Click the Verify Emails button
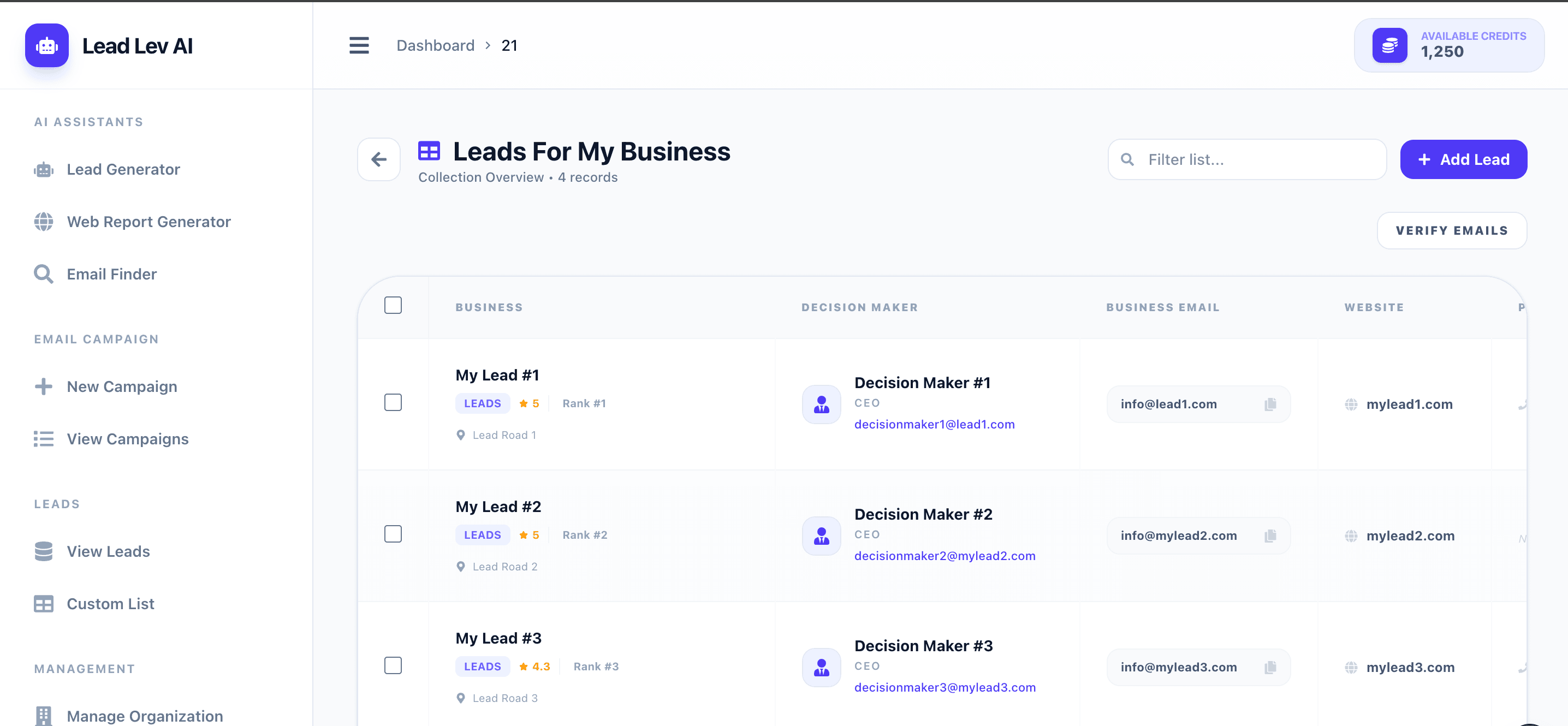 point(1452,231)
